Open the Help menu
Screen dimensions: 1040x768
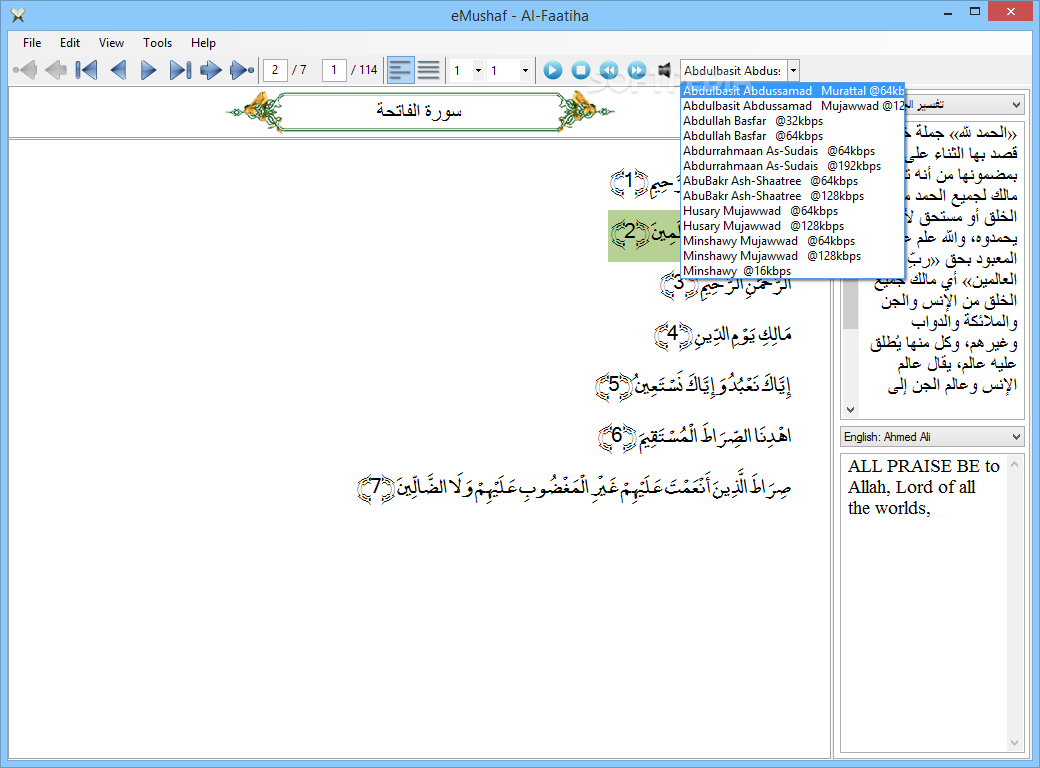point(203,42)
